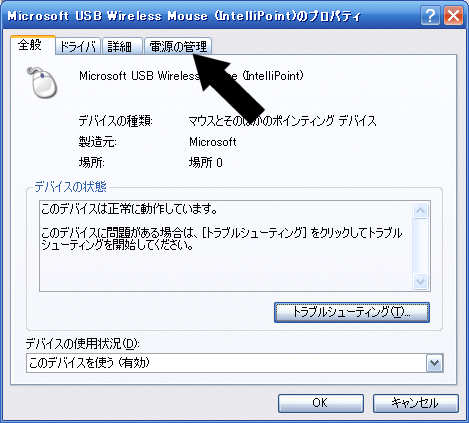Open the ドライバ tab
469x423 pixels.
pyautogui.click(x=78, y=46)
